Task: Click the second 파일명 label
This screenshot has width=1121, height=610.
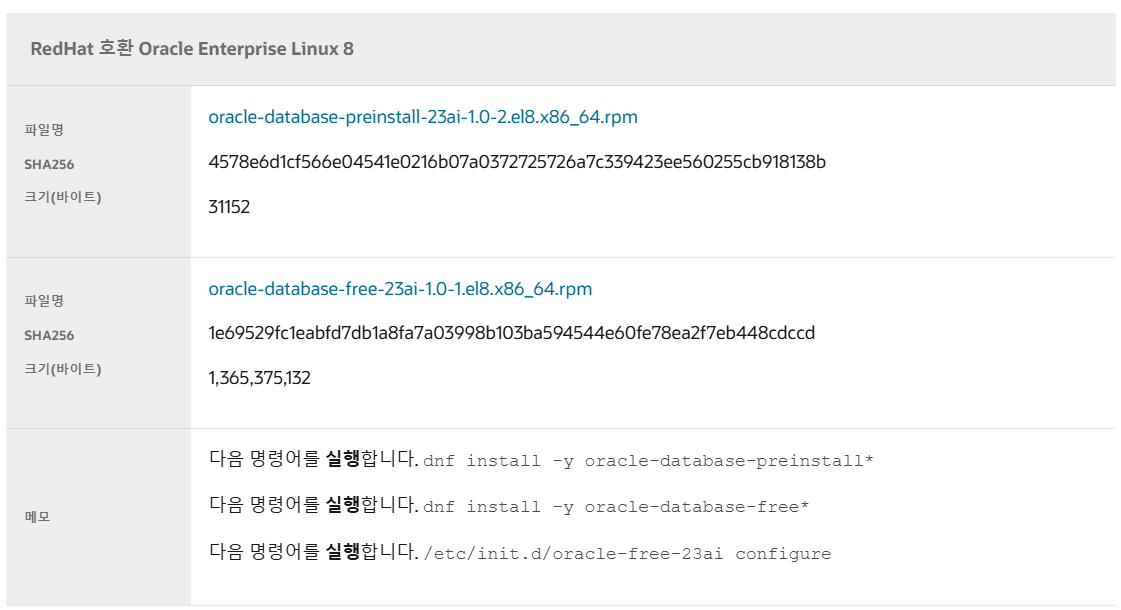Action: pyautogui.click(x=44, y=301)
